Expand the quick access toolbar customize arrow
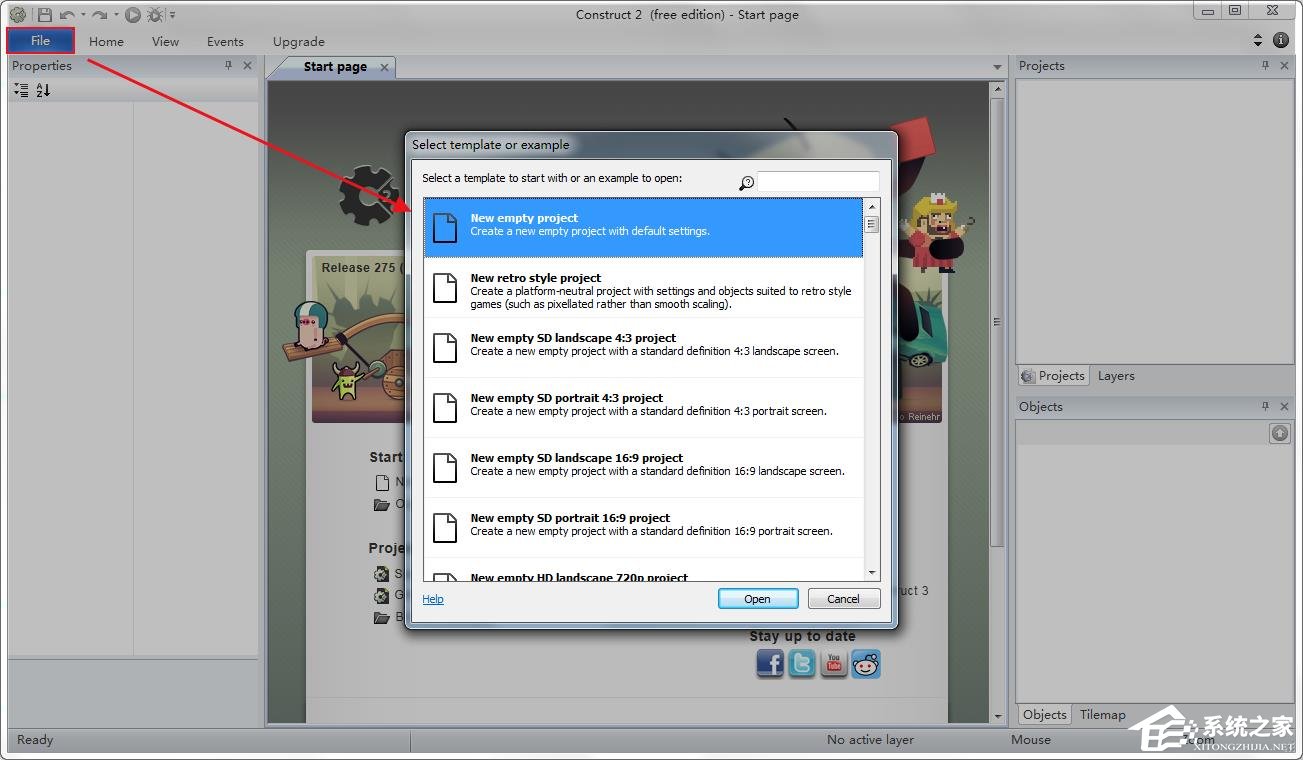The image size is (1303, 760). point(172,15)
